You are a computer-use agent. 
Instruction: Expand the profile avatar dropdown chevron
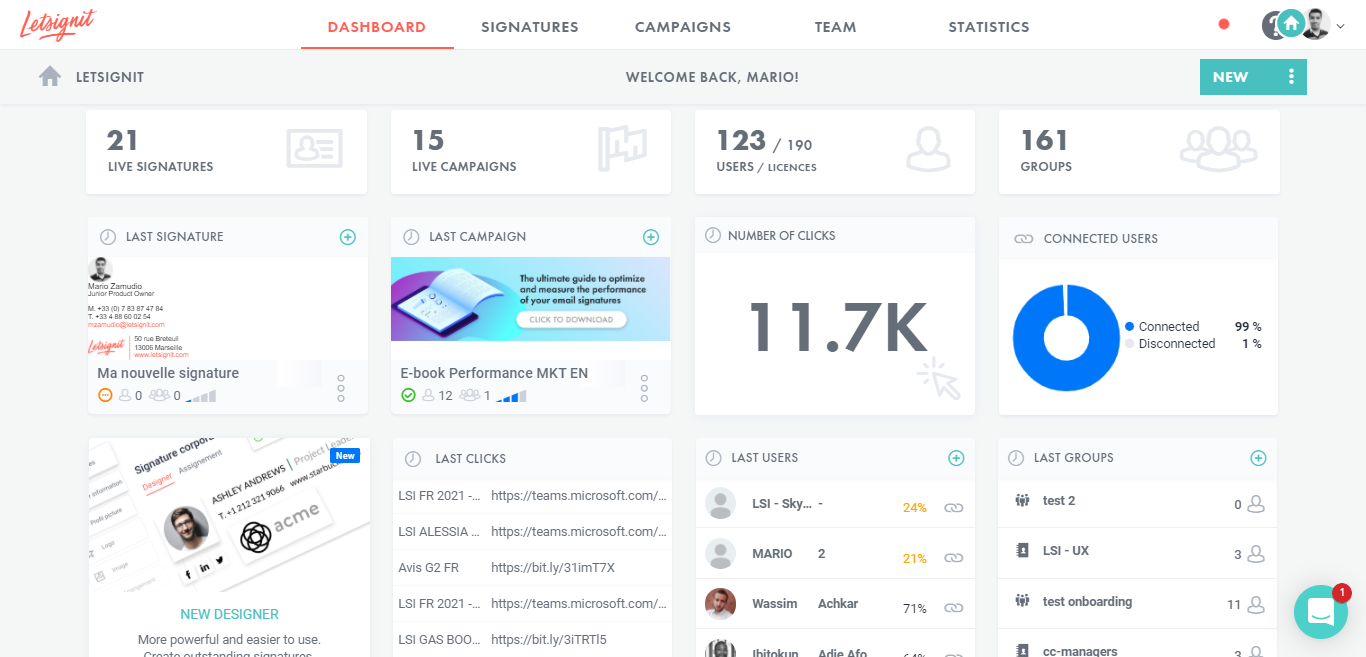coord(1341,27)
